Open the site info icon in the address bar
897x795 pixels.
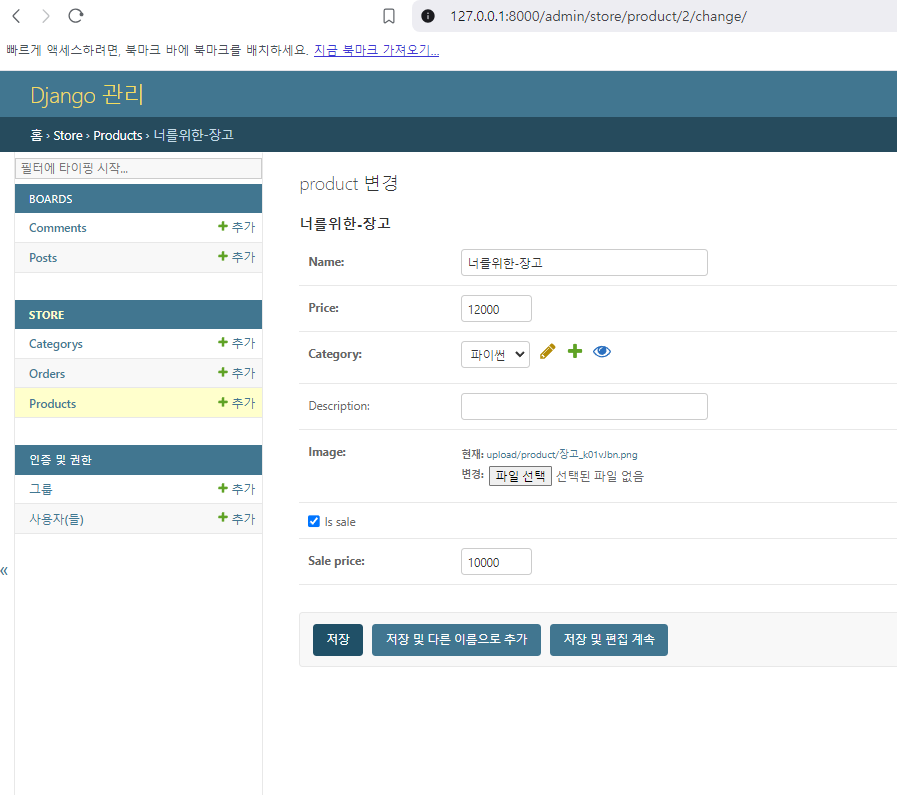(x=427, y=16)
